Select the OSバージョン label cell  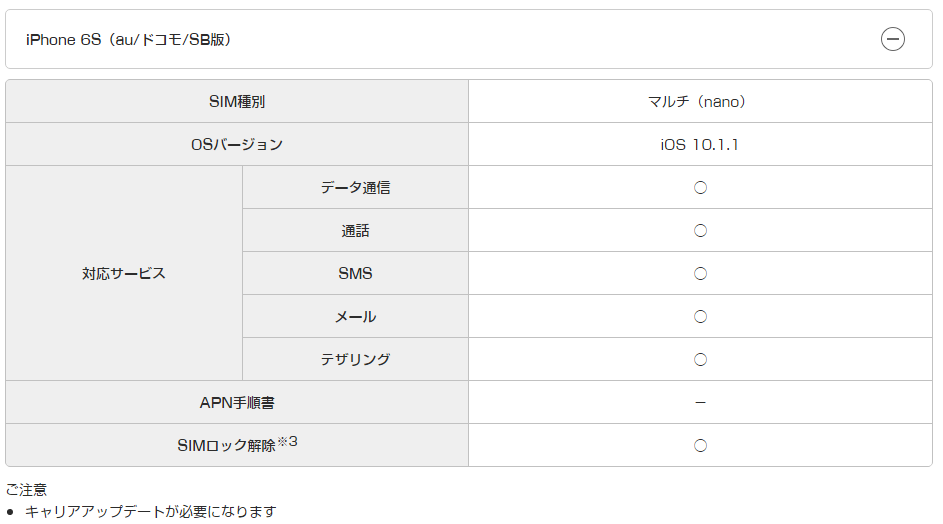point(237,144)
